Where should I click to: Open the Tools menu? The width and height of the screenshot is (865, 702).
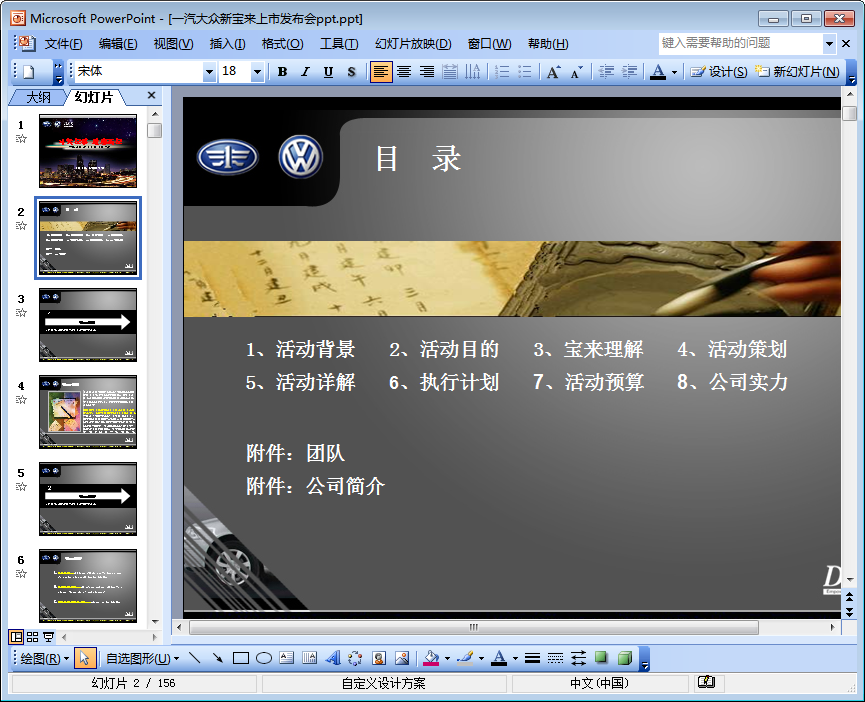click(339, 44)
